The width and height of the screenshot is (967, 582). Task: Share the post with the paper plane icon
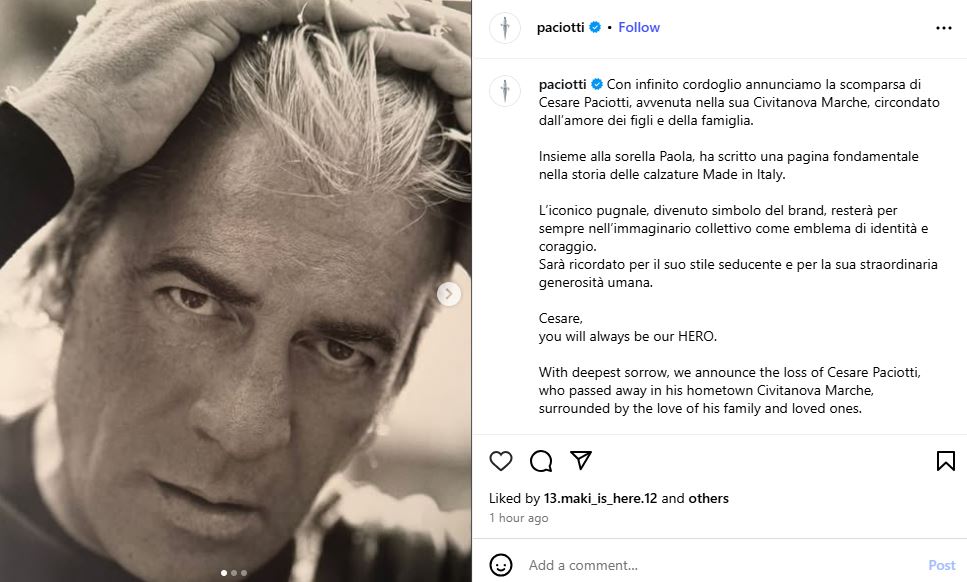[x=581, y=460]
